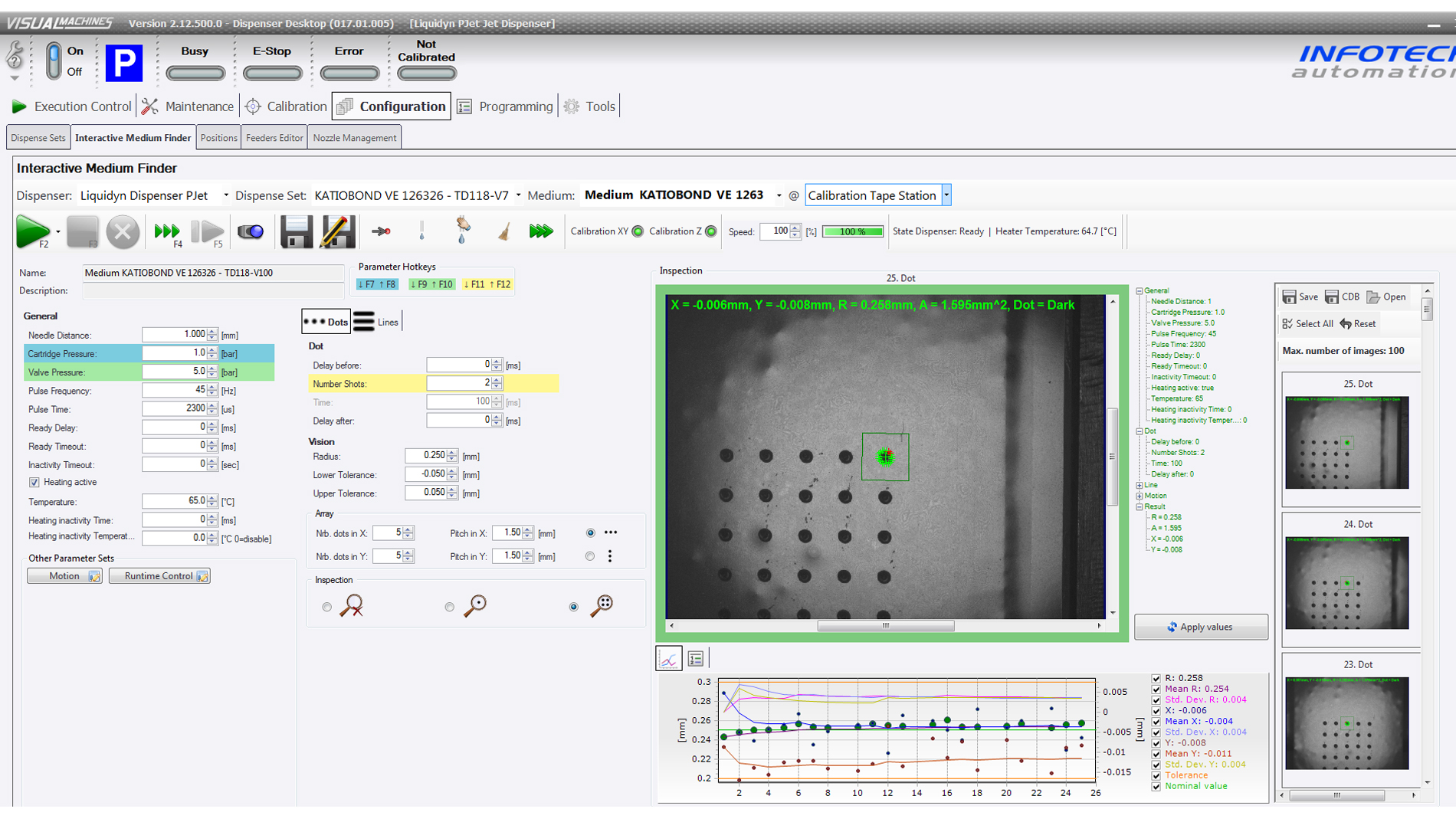Viewport: 1456px width, 819px height.
Task: Click Save icon in image panel
Action: point(1300,297)
